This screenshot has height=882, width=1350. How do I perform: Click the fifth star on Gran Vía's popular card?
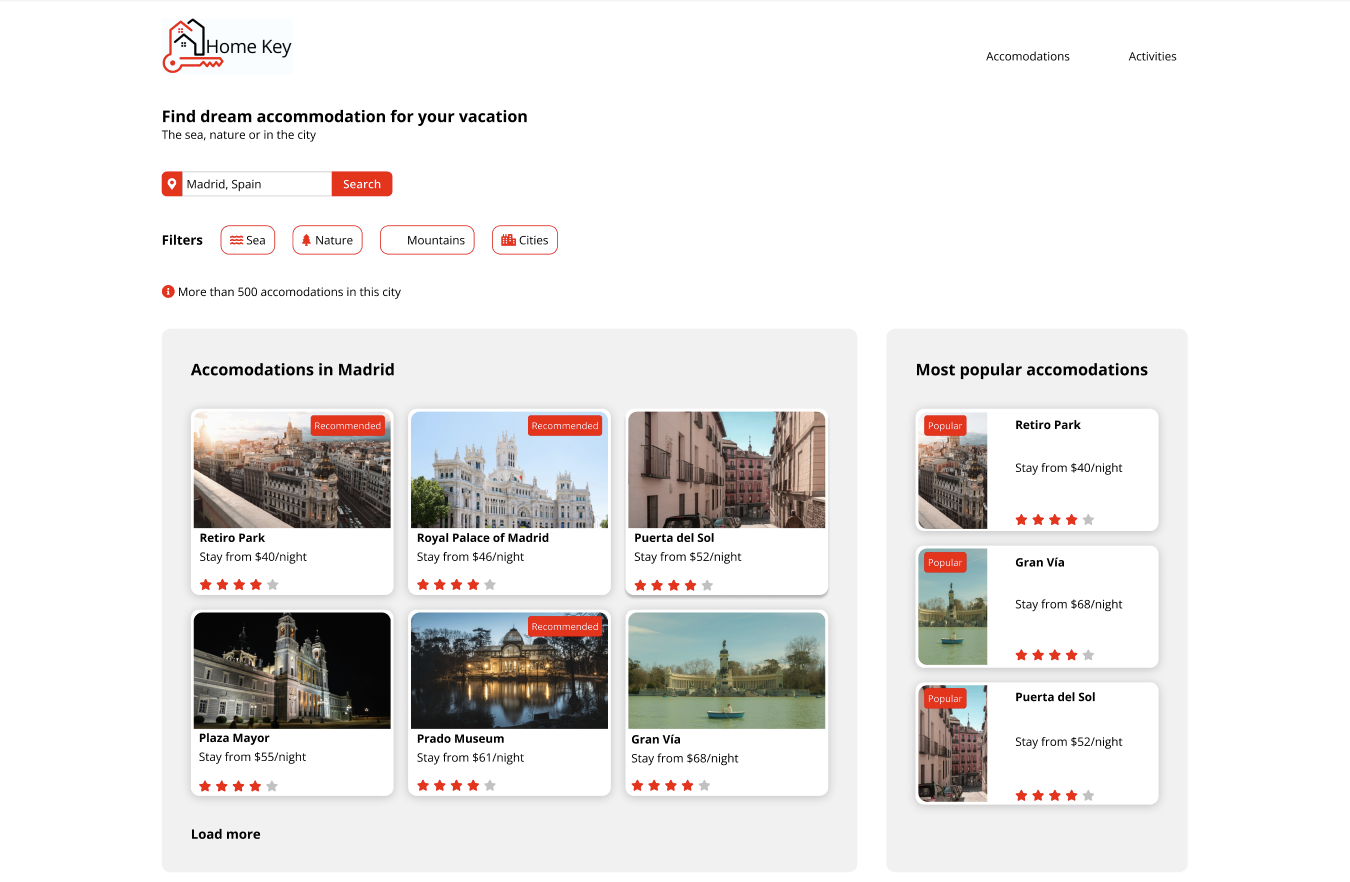pos(1087,654)
